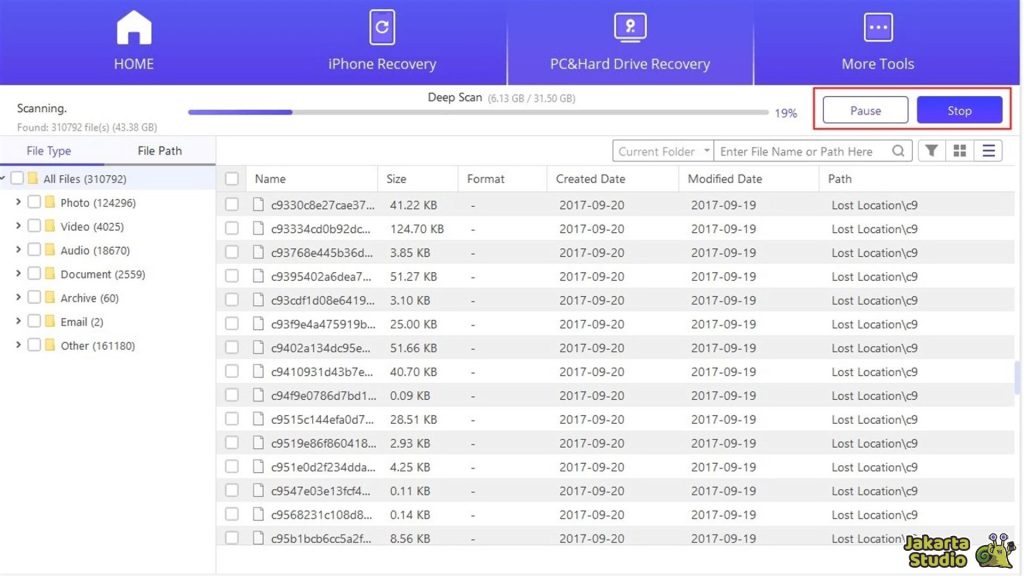
Task: Check the All Files checkbox
Action: [16, 178]
